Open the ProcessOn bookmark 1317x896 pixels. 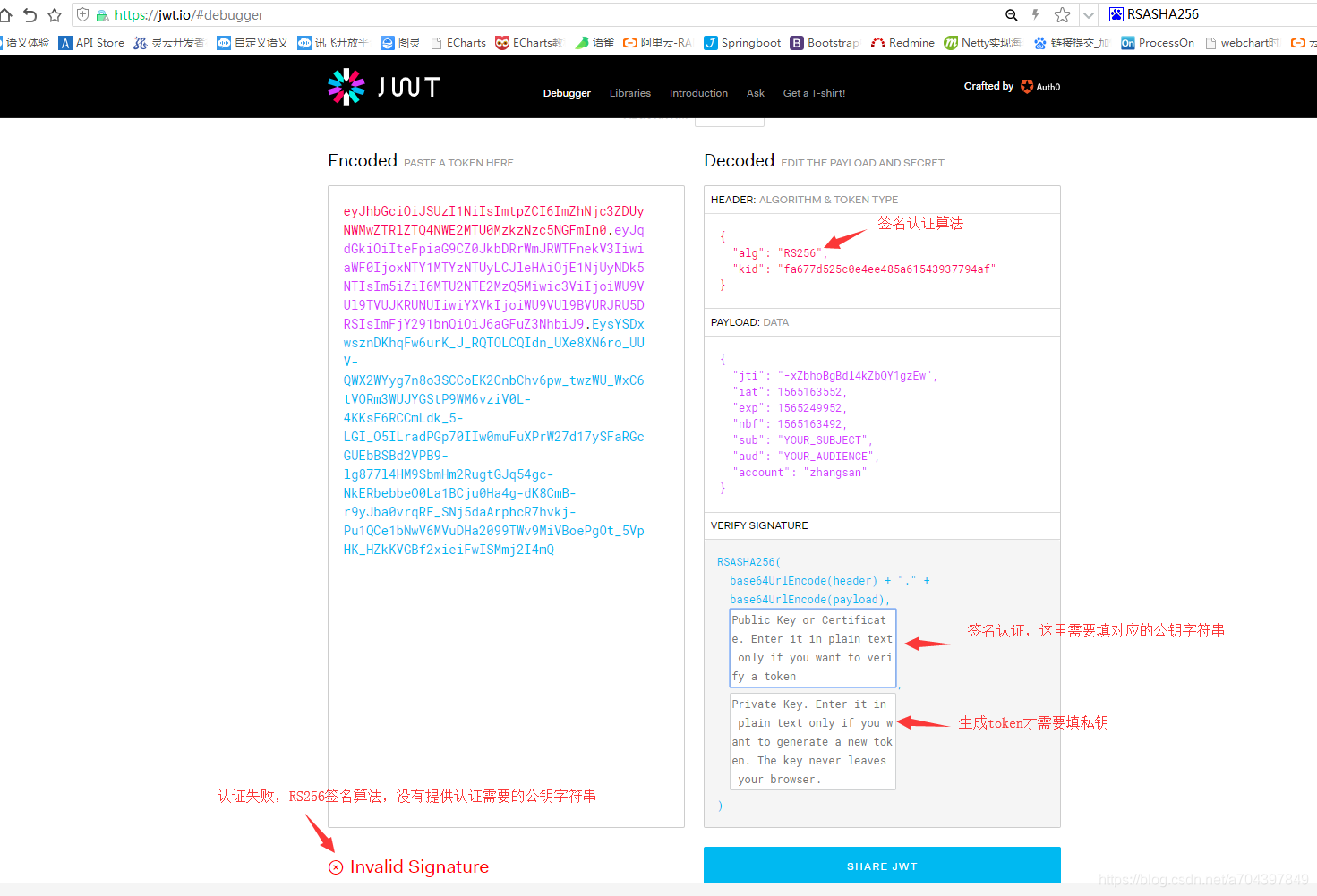pos(1158,43)
